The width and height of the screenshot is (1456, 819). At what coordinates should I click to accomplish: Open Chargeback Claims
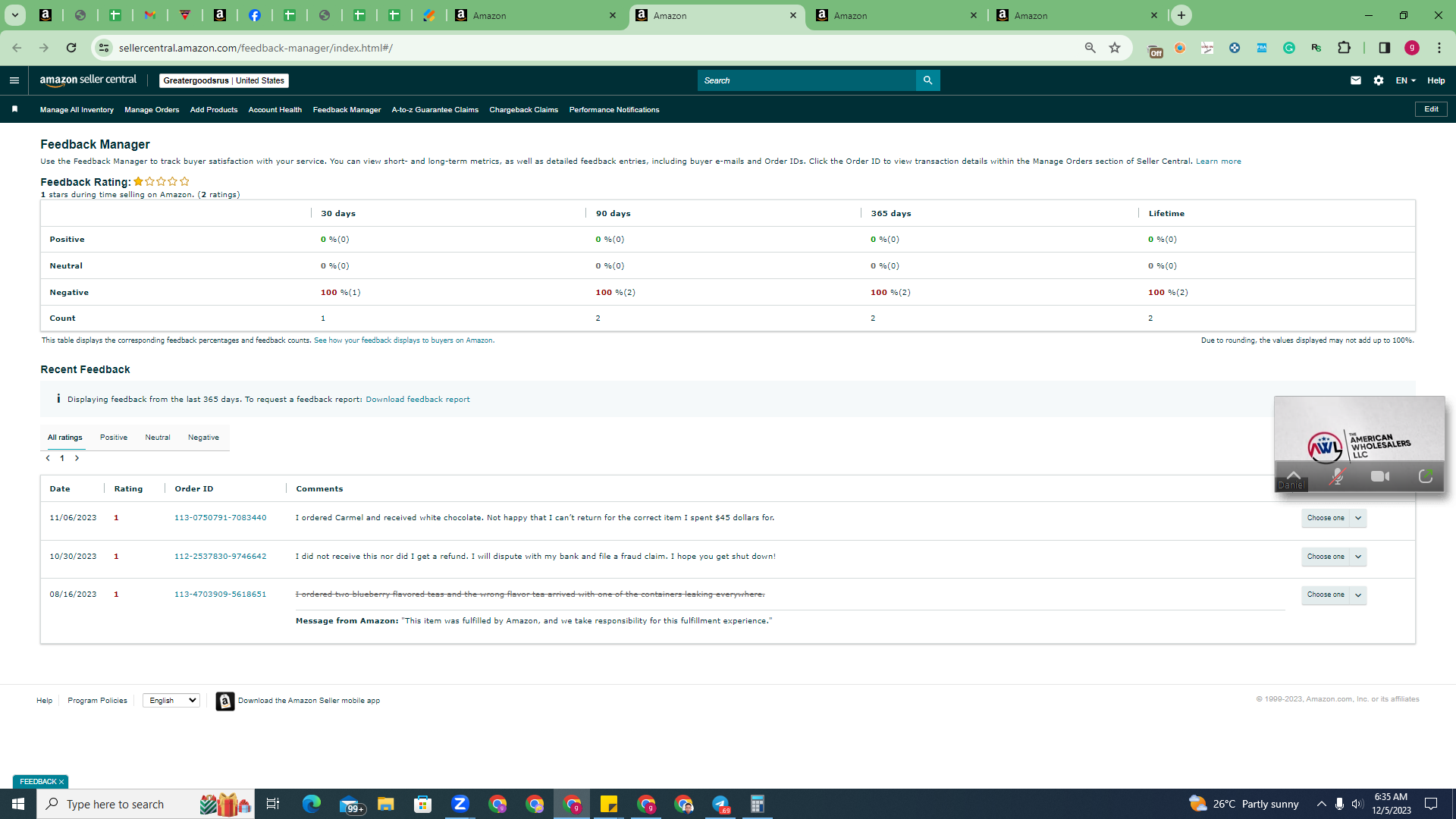pyautogui.click(x=524, y=110)
